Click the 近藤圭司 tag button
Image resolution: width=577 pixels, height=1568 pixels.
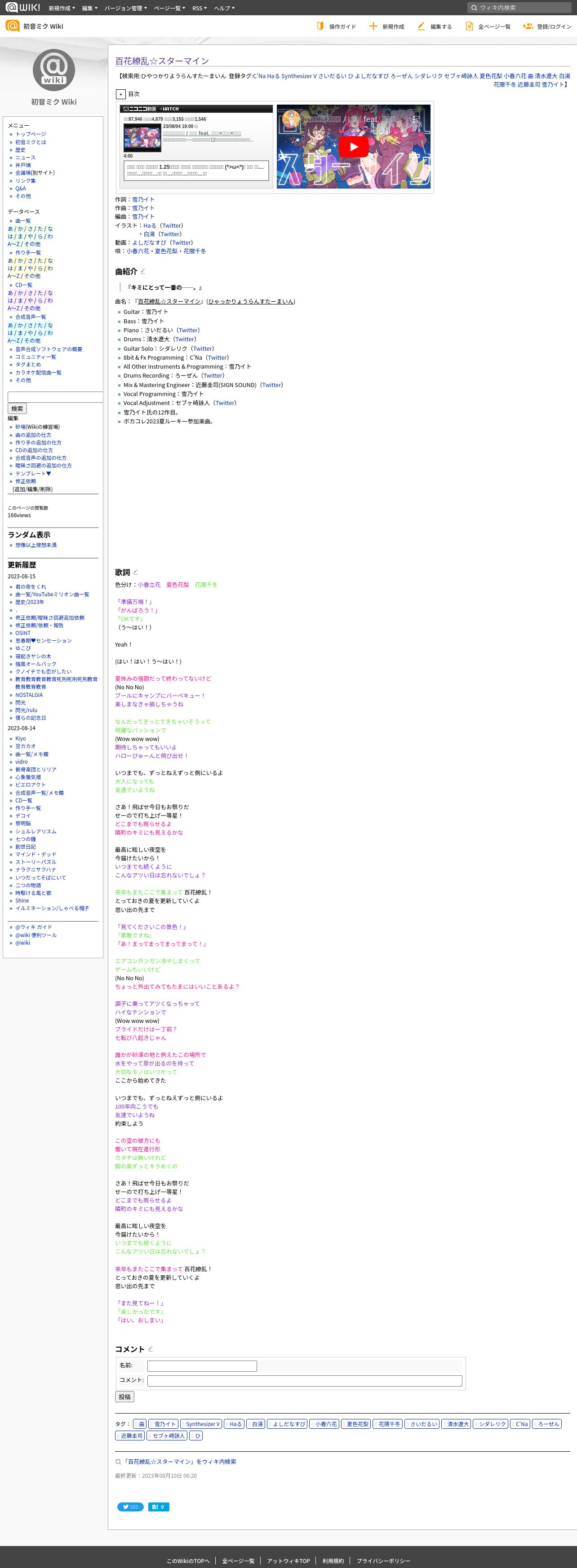130,1435
